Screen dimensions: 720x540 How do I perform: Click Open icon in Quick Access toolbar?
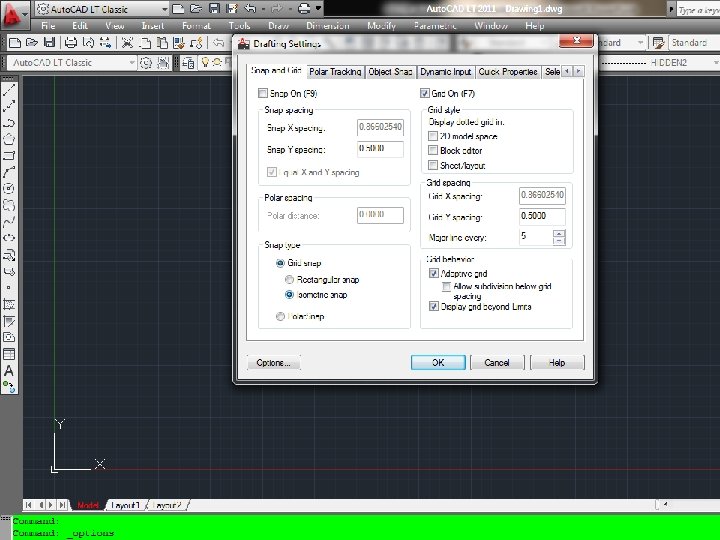[196, 8]
